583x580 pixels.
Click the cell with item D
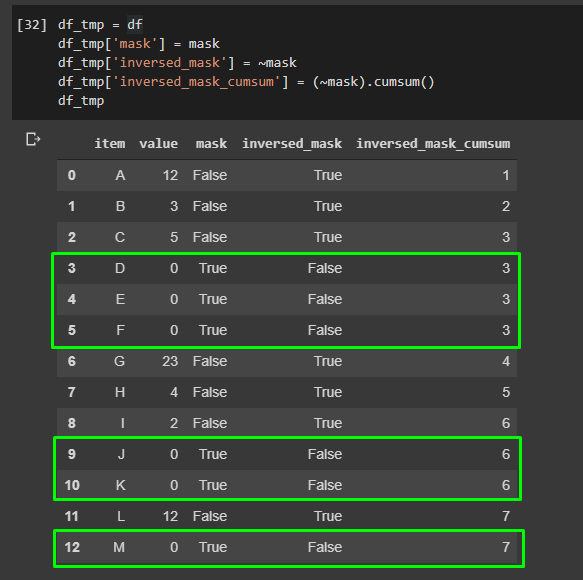120,268
